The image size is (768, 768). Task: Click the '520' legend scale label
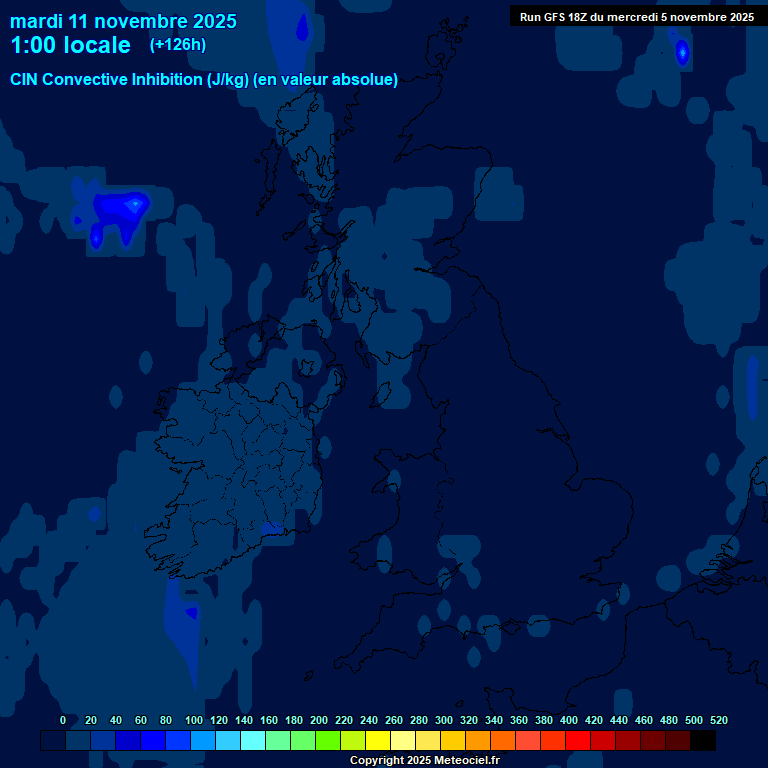click(718, 720)
